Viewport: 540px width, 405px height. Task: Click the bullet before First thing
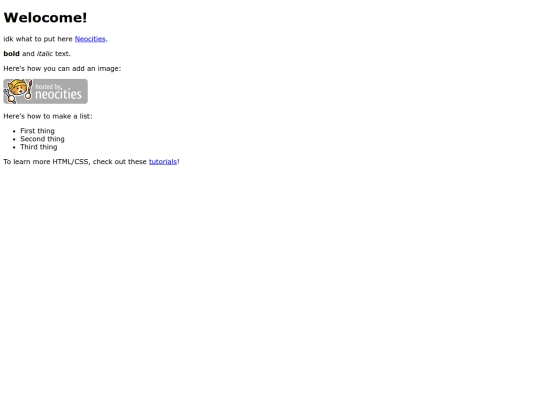pos(14,131)
